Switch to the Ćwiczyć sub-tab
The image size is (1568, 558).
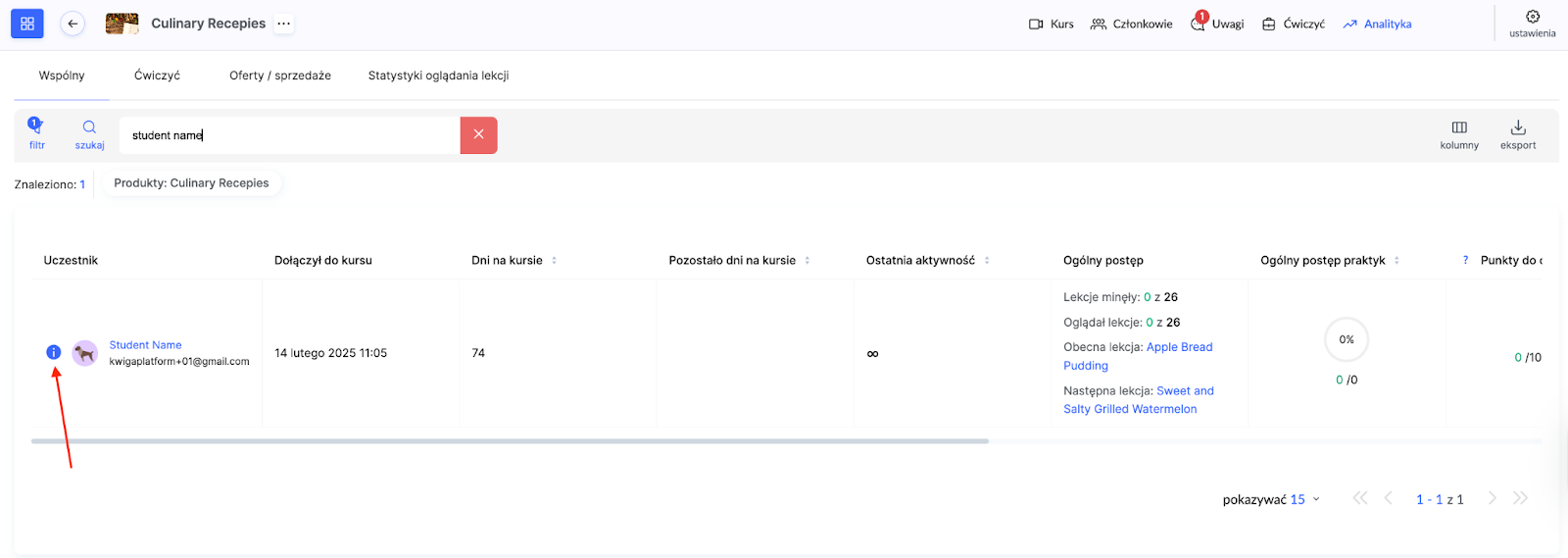(x=157, y=76)
